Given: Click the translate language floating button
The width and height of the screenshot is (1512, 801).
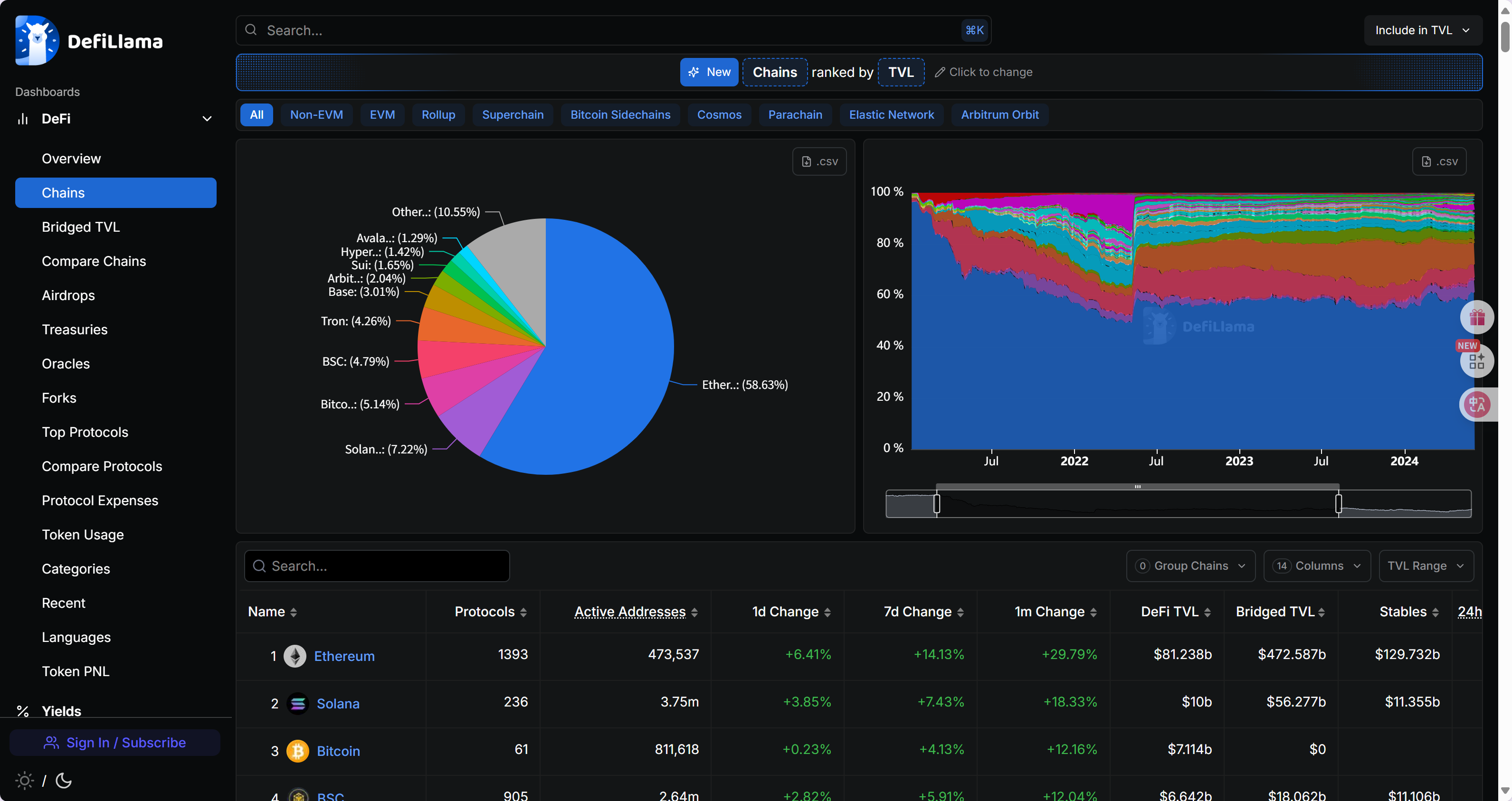Looking at the screenshot, I should [1477, 405].
